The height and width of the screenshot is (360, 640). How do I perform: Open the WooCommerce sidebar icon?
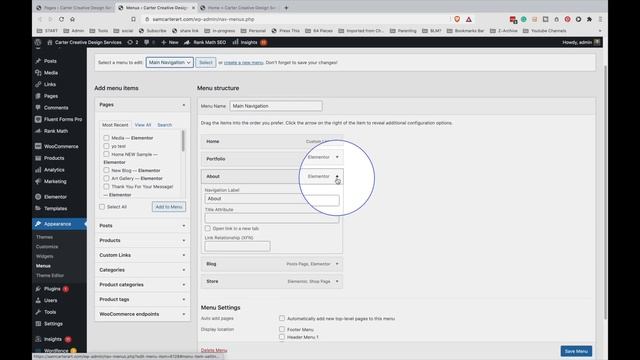click(38, 146)
